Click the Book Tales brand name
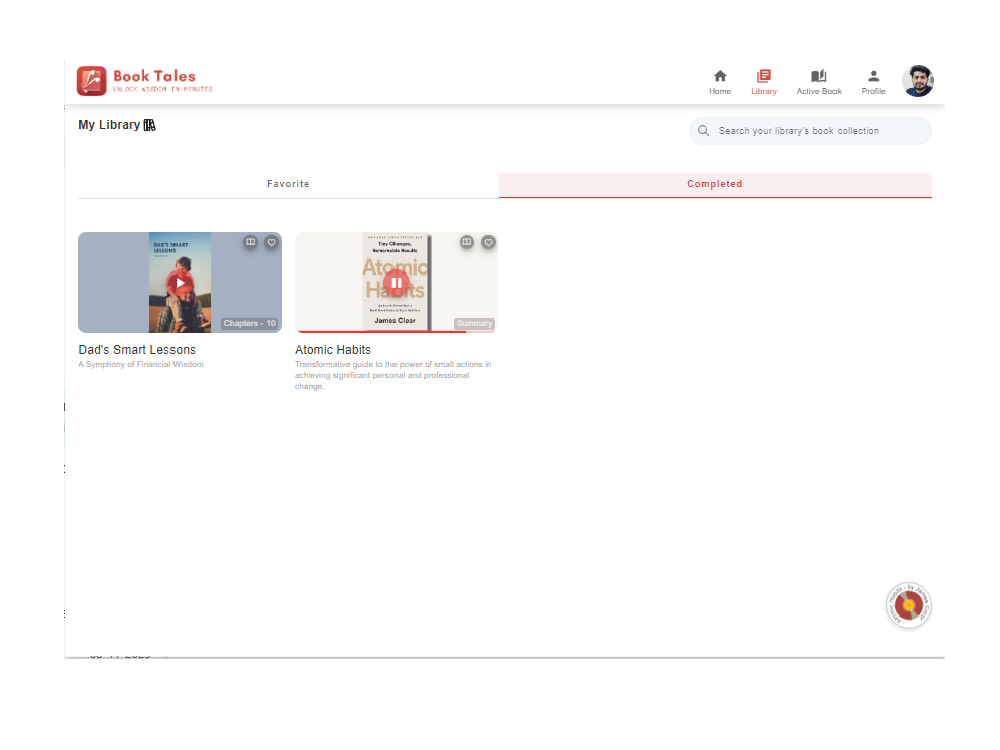This screenshot has height=750, width=1000. click(154, 76)
